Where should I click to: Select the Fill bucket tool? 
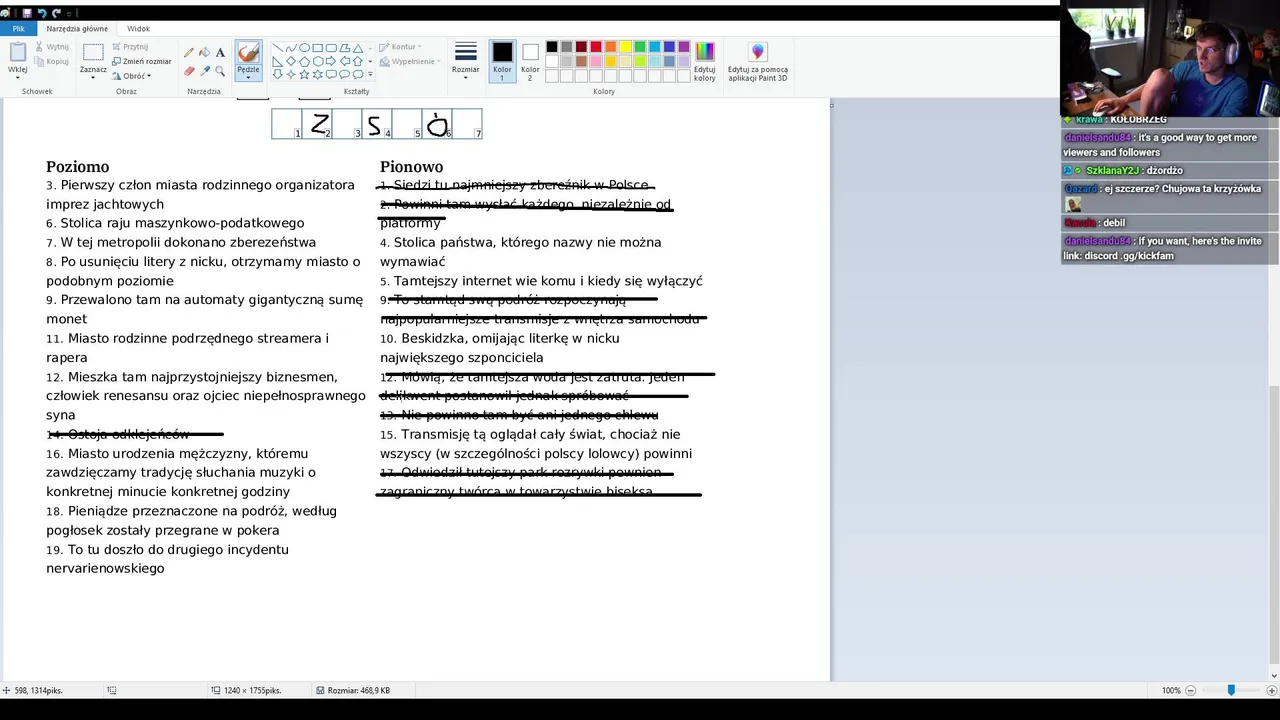(204, 53)
